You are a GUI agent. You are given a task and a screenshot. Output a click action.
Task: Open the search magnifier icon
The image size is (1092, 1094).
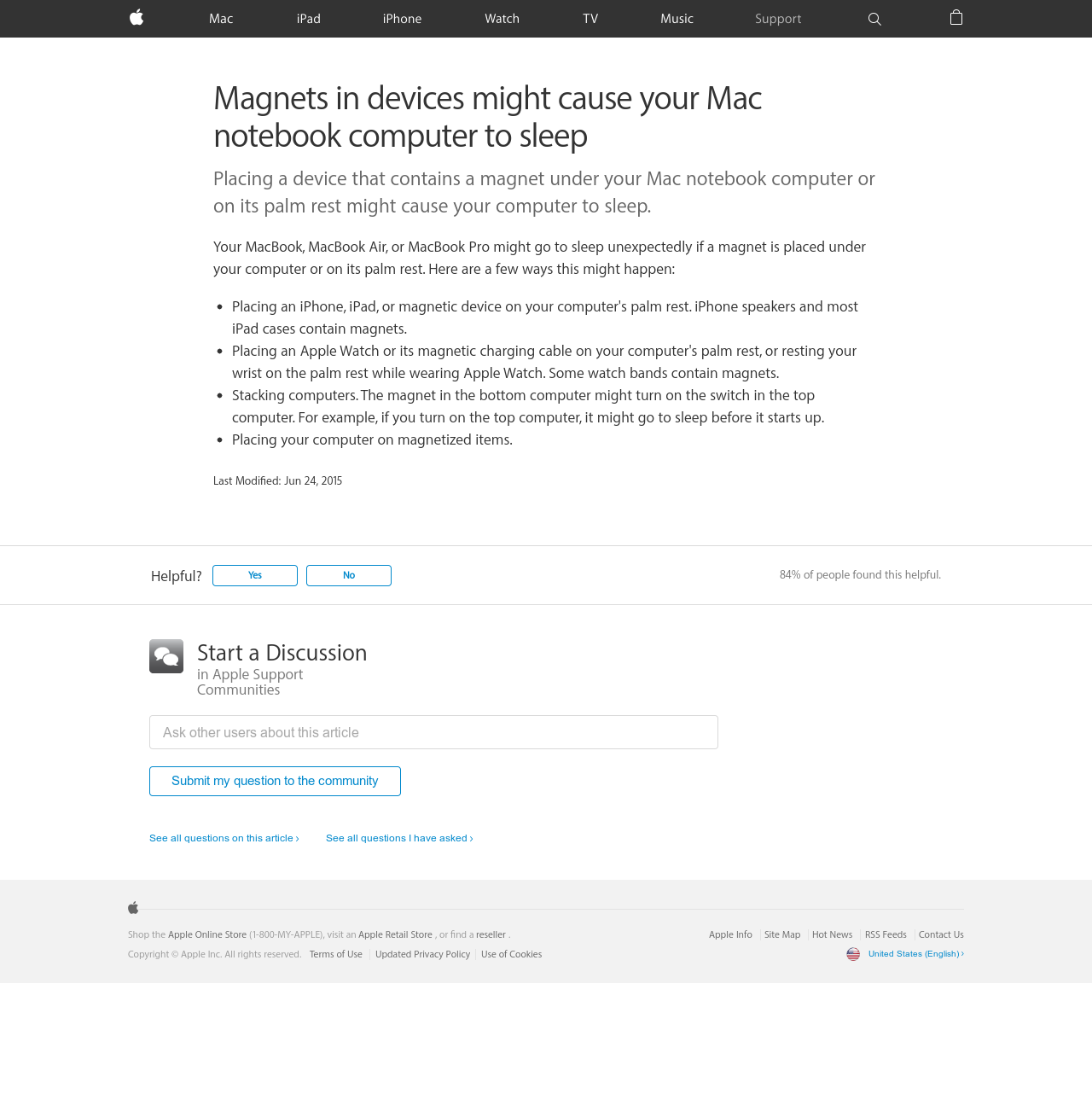point(874,19)
